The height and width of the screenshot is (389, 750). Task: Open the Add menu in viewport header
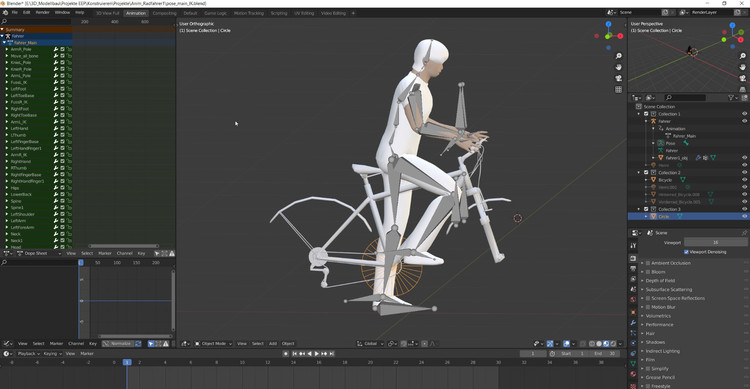point(273,344)
